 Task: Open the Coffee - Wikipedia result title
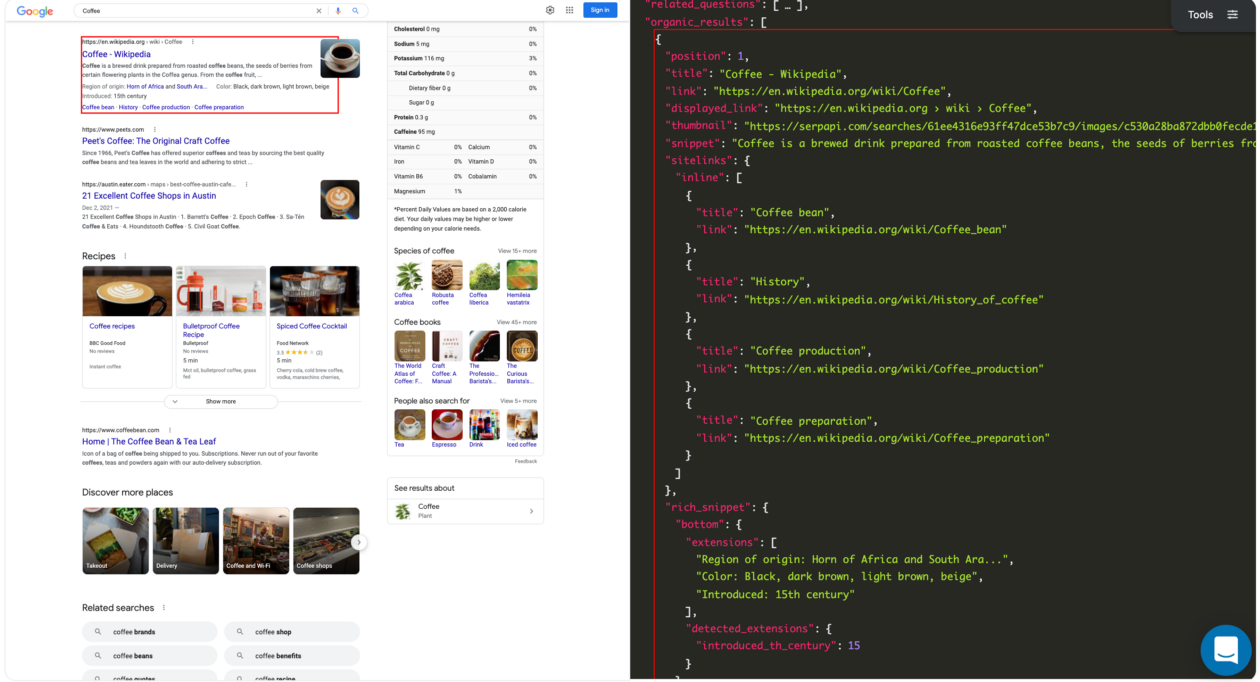coord(116,54)
